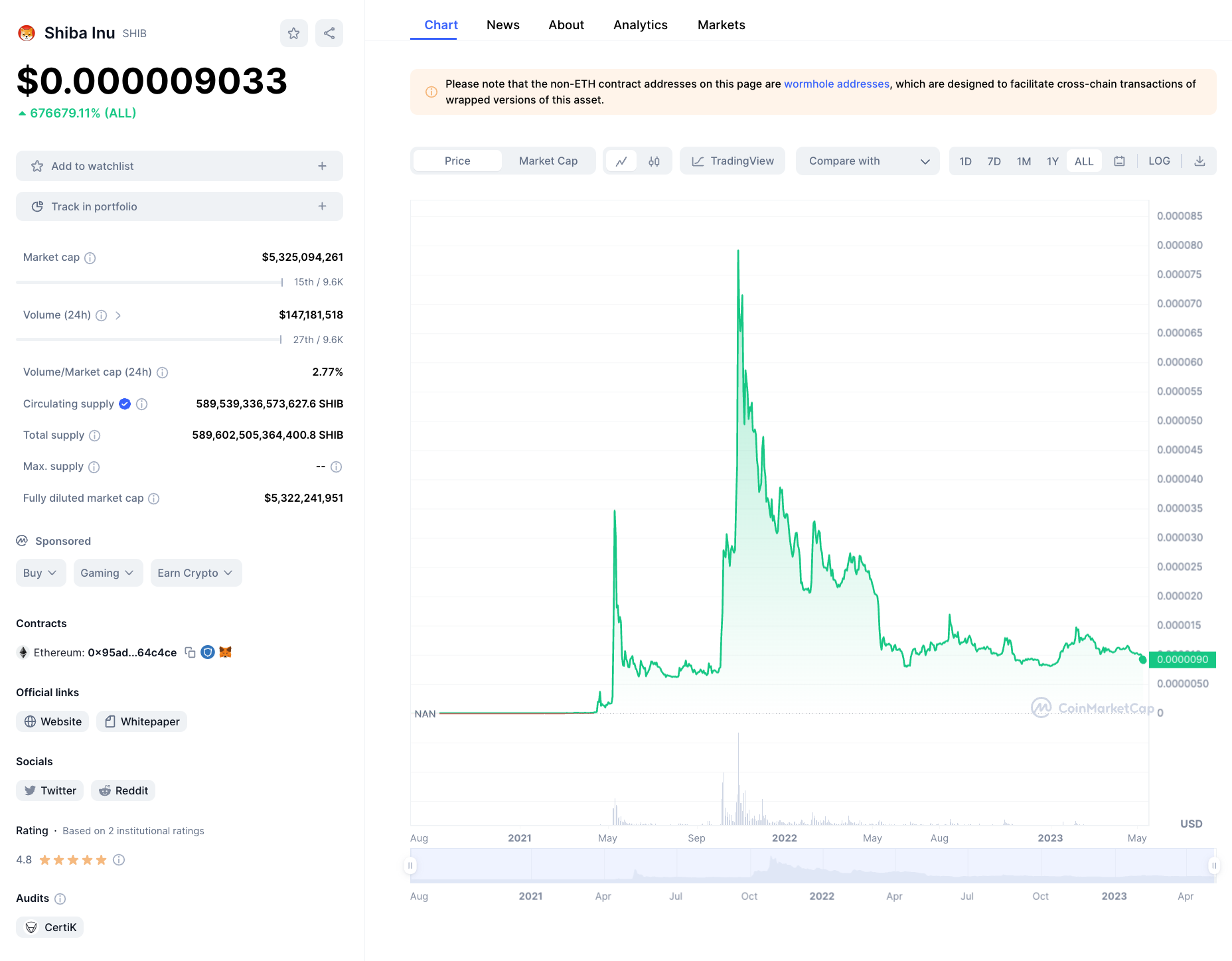Image resolution: width=1232 pixels, height=961 pixels.
Task: Click Market cap info icon
Action: click(90, 258)
